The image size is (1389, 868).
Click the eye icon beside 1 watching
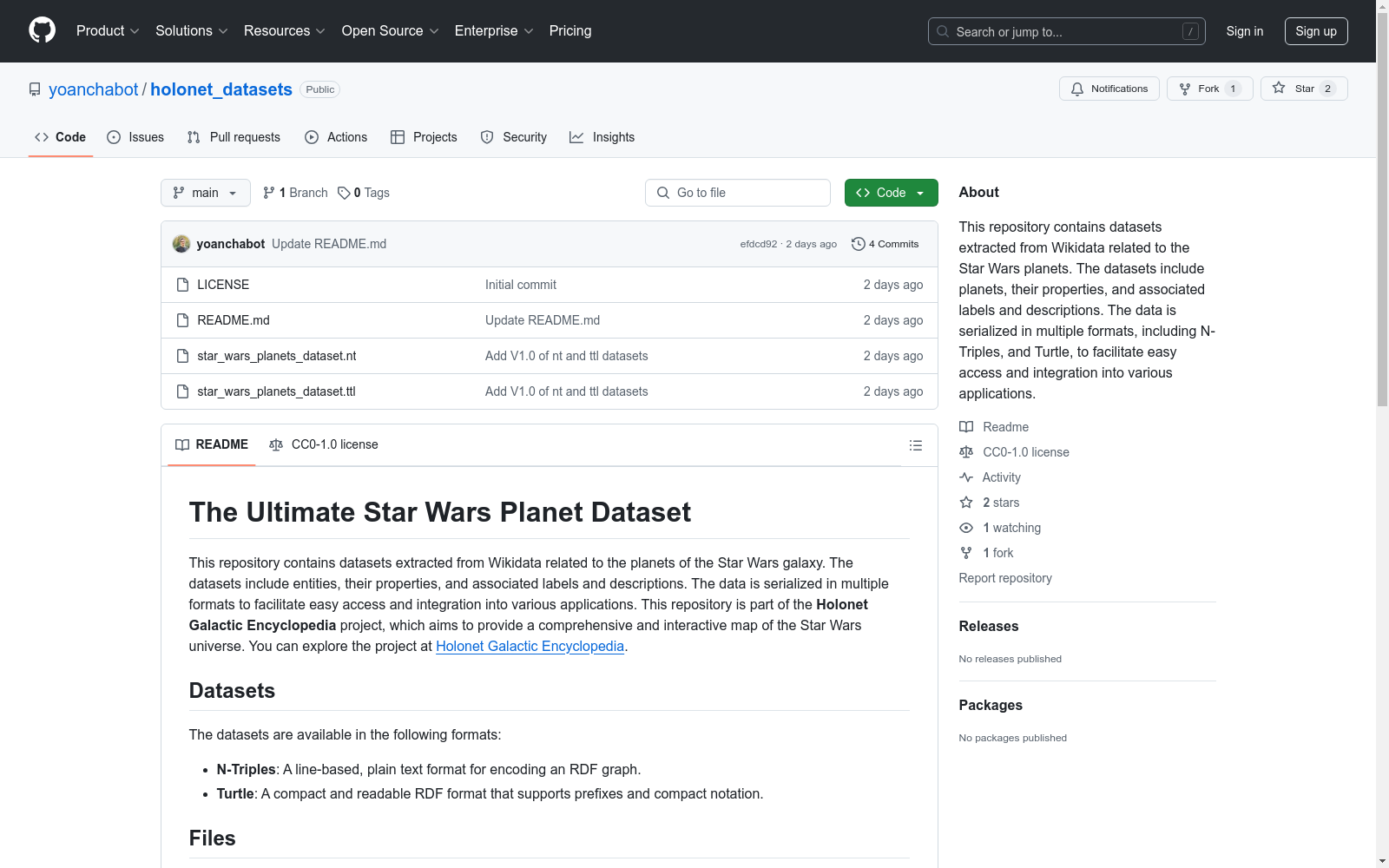pyautogui.click(x=966, y=528)
